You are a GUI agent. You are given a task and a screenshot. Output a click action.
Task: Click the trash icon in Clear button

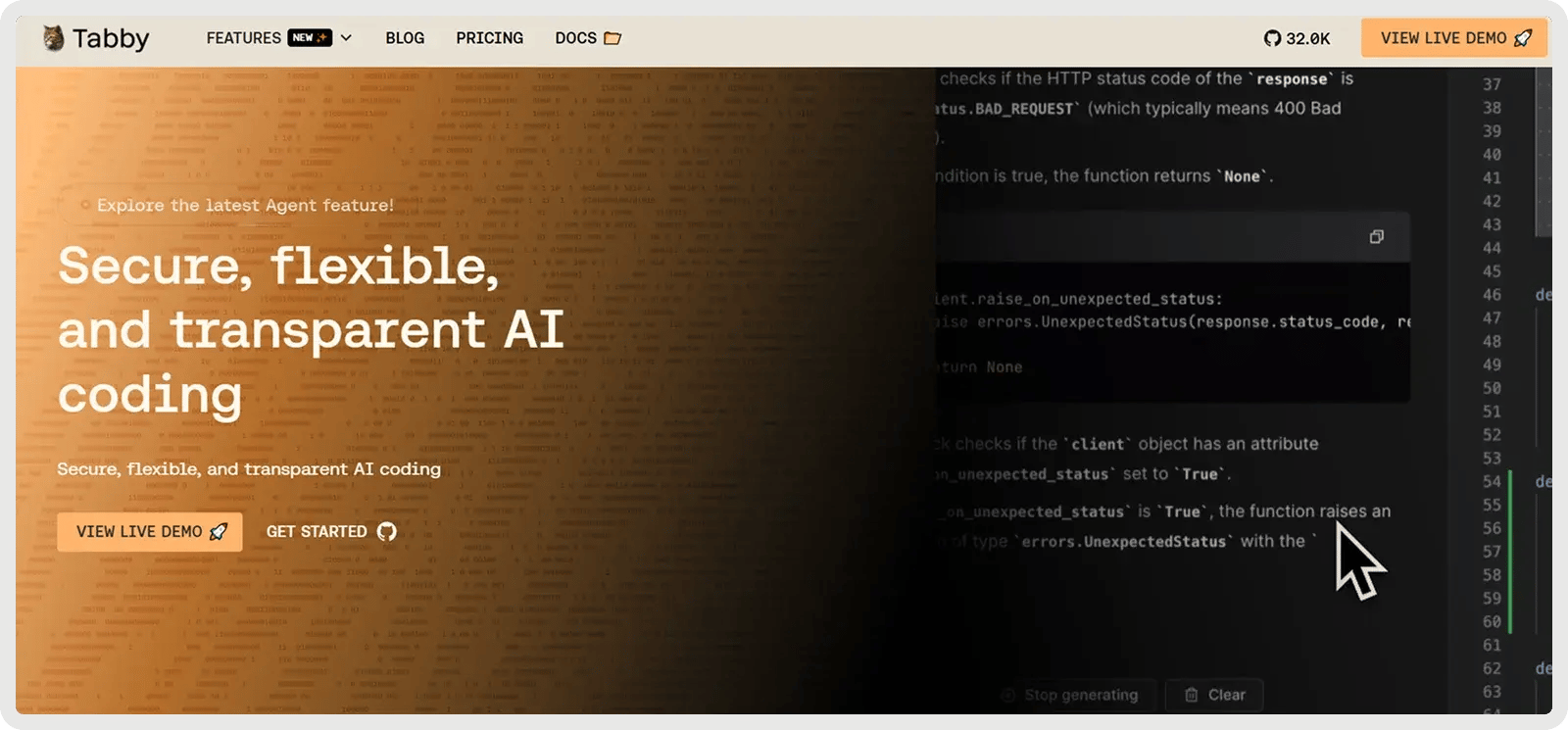click(x=1192, y=695)
